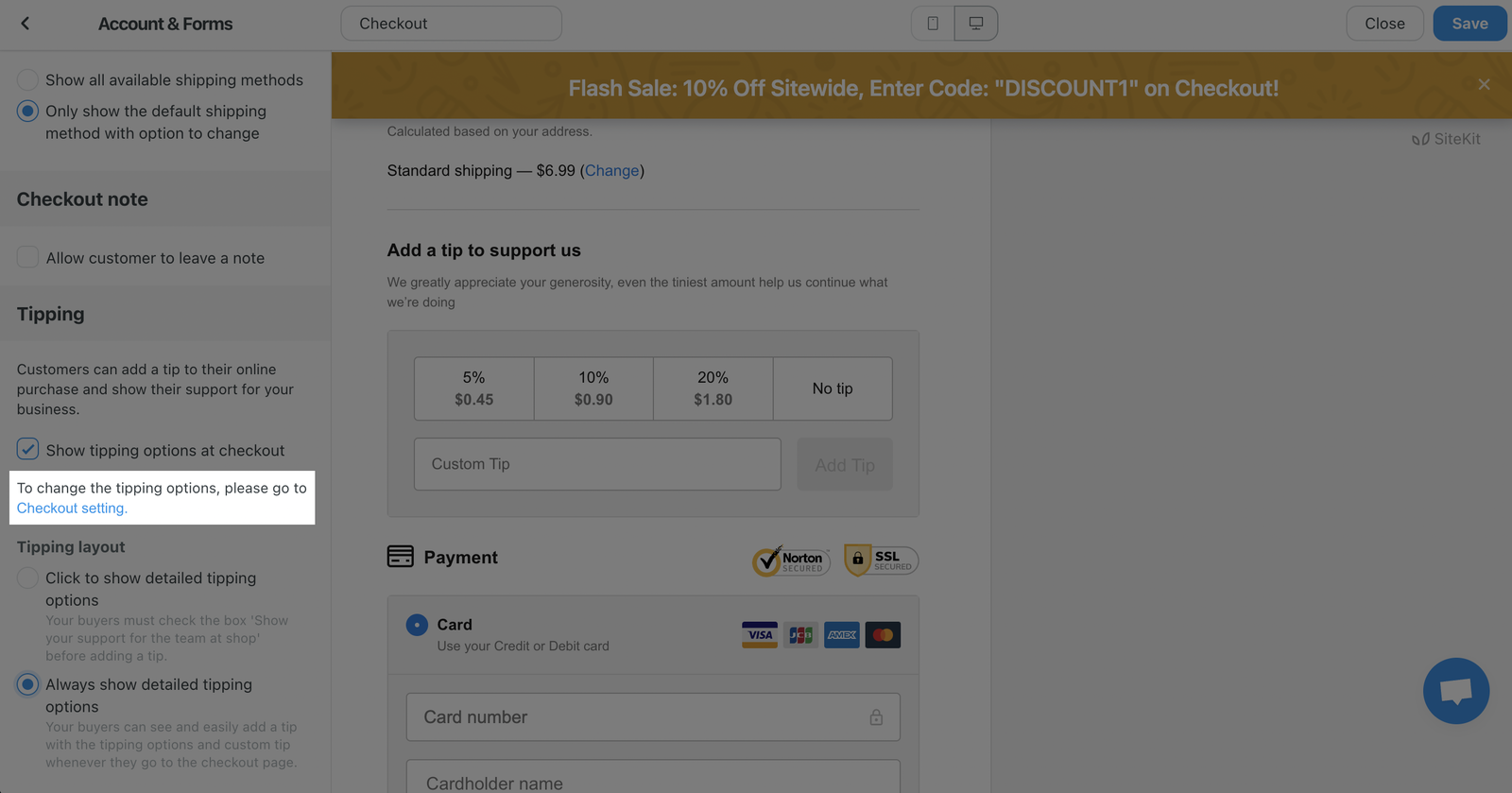Click the SSL Secured badge

click(881, 560)
